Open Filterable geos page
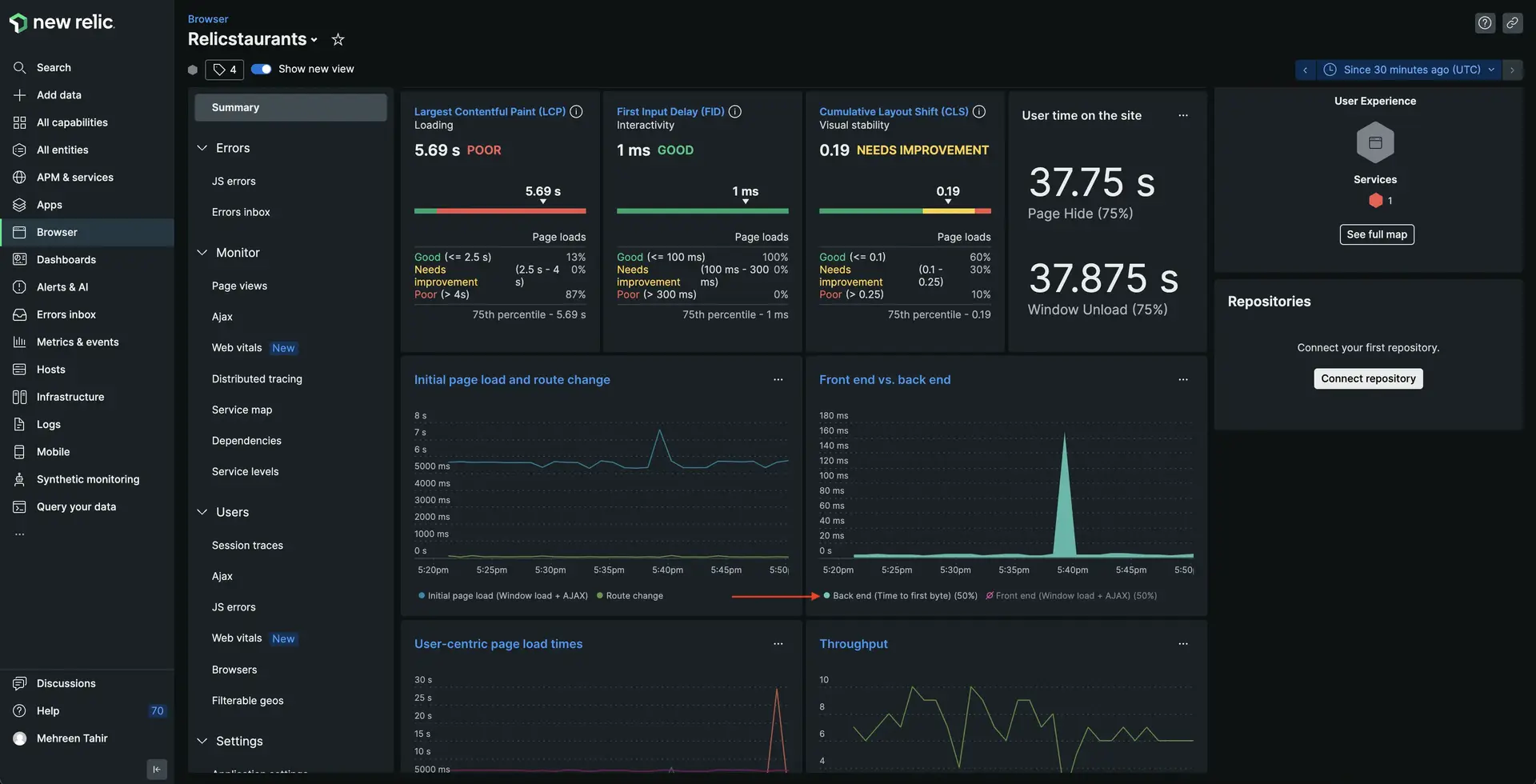 click(x=247, y=701)
